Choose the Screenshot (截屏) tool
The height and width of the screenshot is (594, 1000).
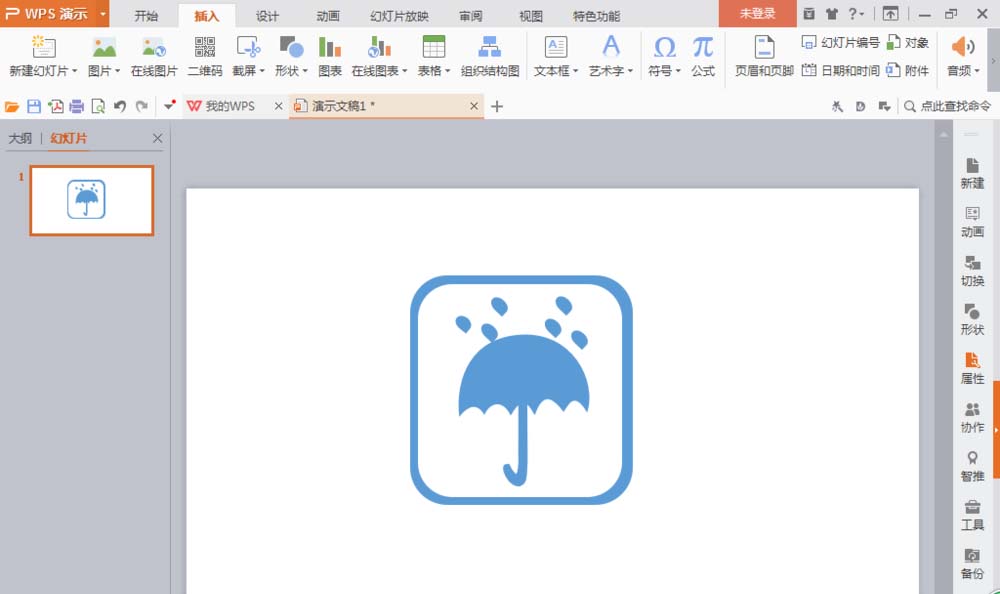coord(247,47)
